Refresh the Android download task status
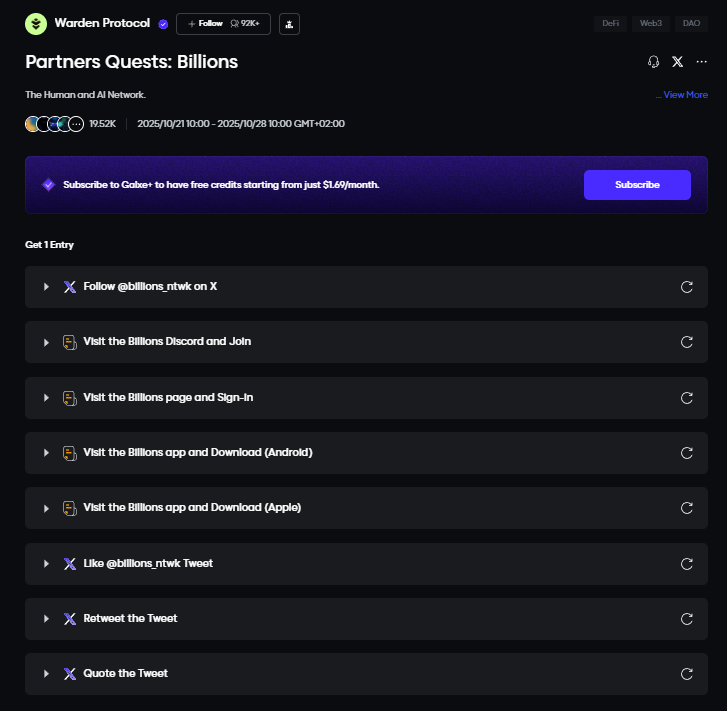727x711 pixels. point(687,453)
